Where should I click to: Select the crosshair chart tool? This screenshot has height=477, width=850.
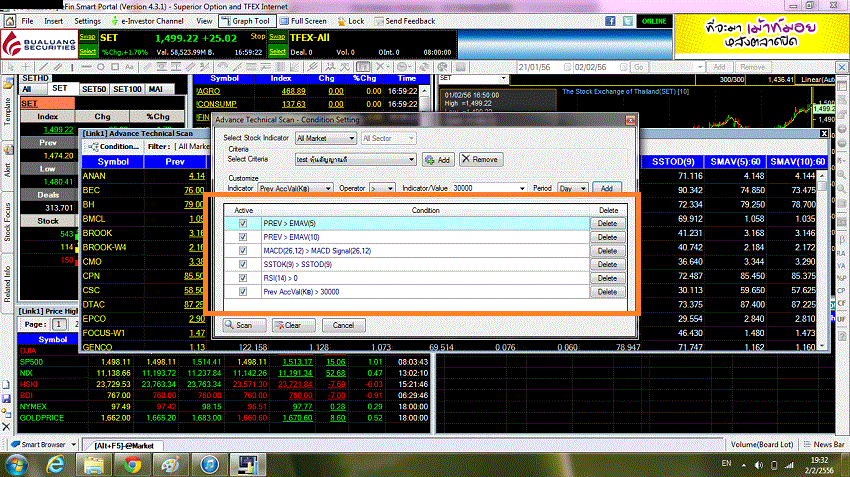[x=25, y=67]
